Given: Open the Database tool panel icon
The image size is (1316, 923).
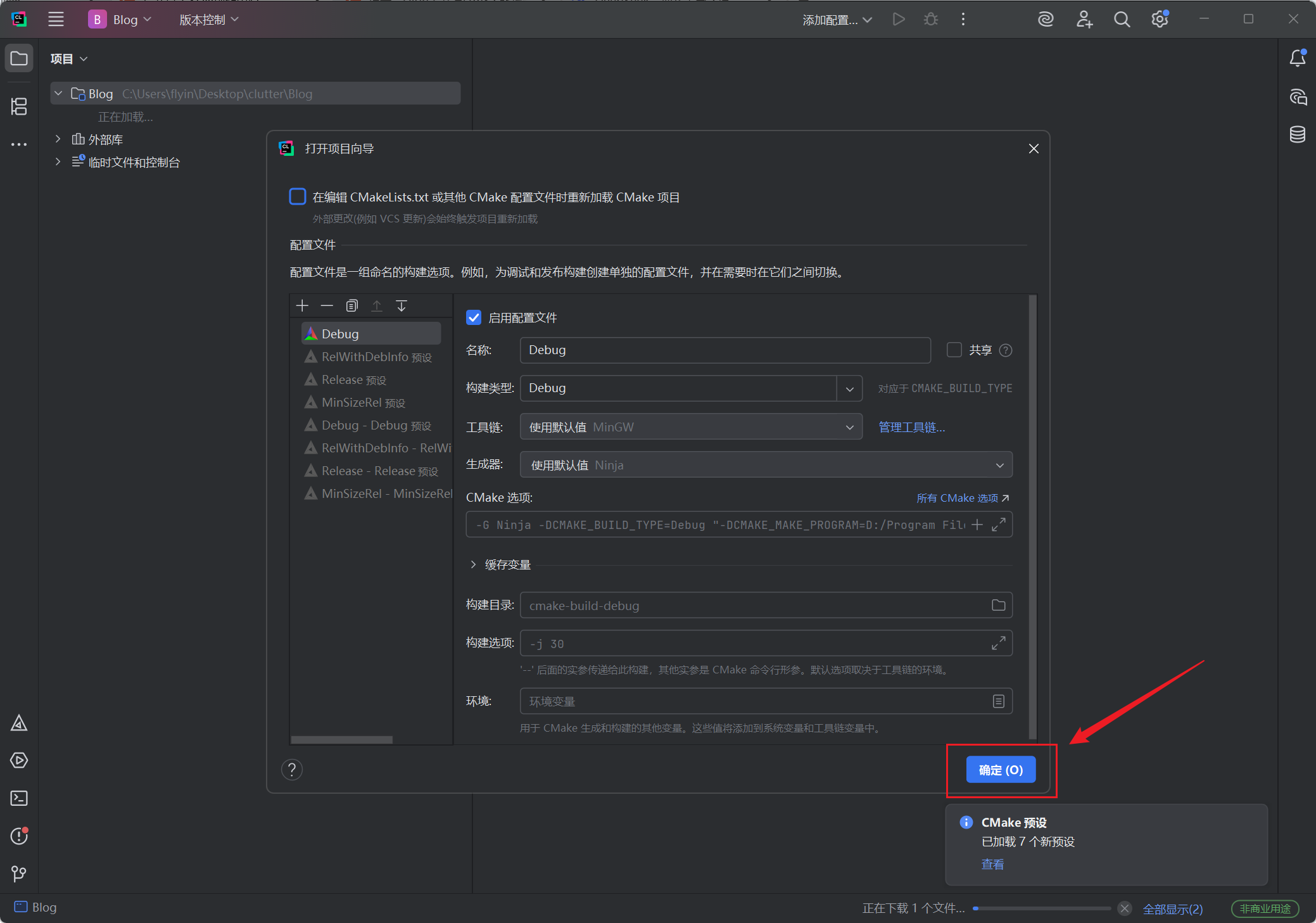Looking at the screenshot, I should point(1297,134).
